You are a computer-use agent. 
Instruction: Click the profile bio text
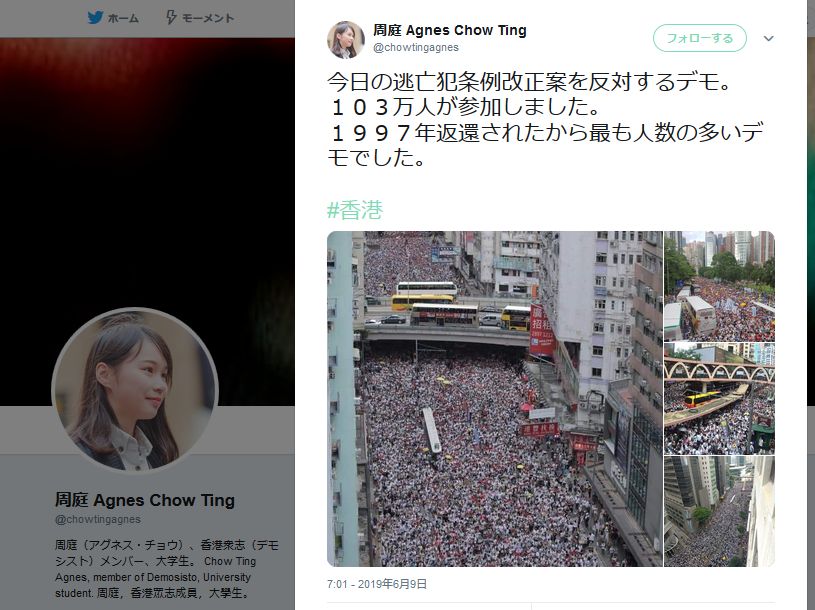point(167,569)
